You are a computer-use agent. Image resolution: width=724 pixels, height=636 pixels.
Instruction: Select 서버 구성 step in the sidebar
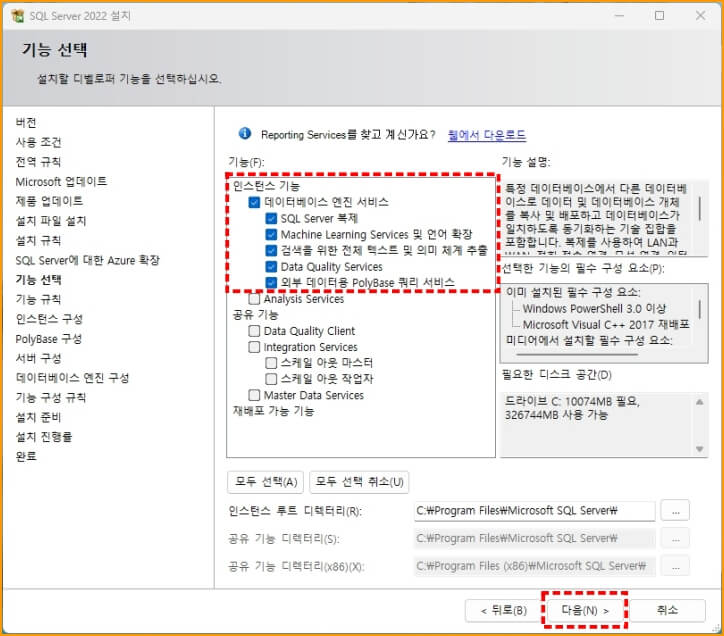point(38,358)
